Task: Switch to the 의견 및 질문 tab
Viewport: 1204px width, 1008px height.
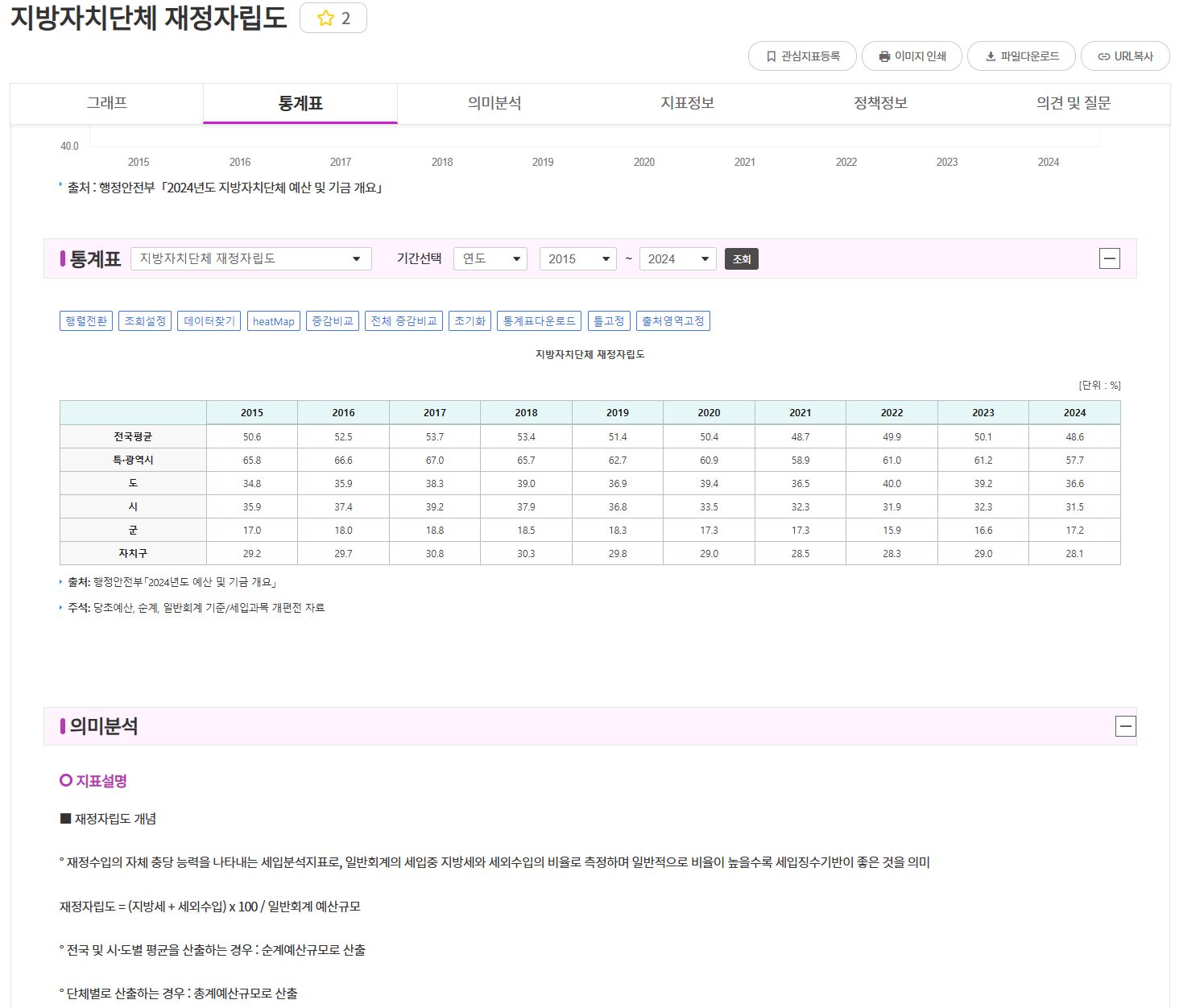Action: point(1074,103)
